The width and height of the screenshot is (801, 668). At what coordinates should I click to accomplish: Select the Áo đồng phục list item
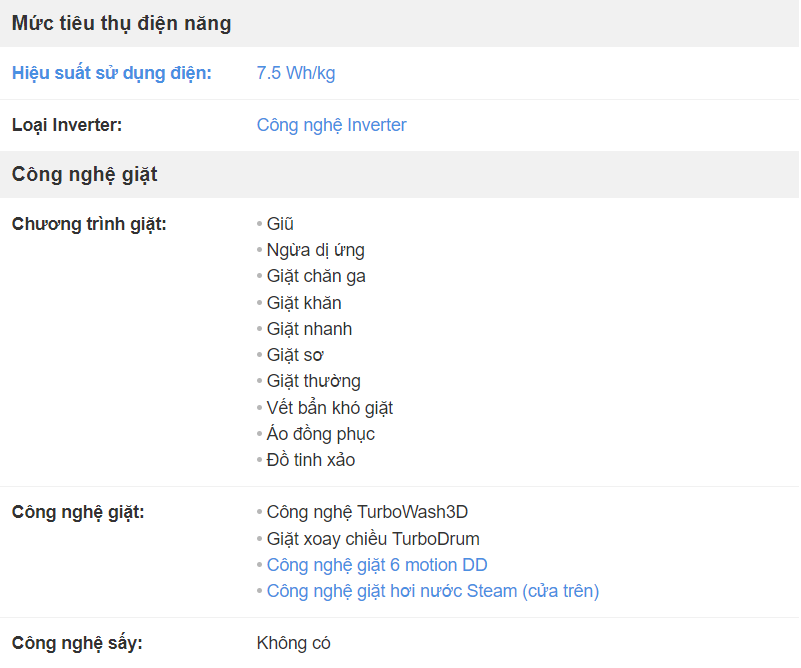tap(321, 434)
